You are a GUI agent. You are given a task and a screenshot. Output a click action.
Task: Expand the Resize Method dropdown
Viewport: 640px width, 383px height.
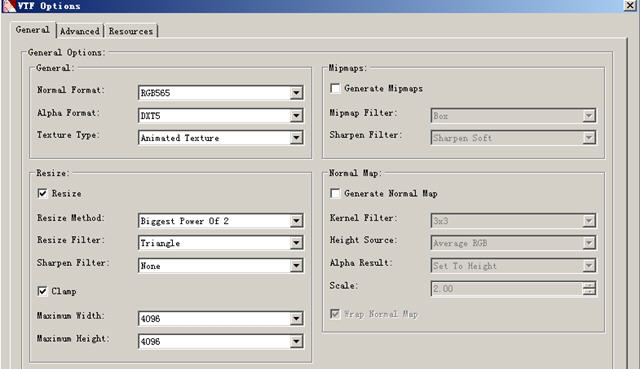221,221
